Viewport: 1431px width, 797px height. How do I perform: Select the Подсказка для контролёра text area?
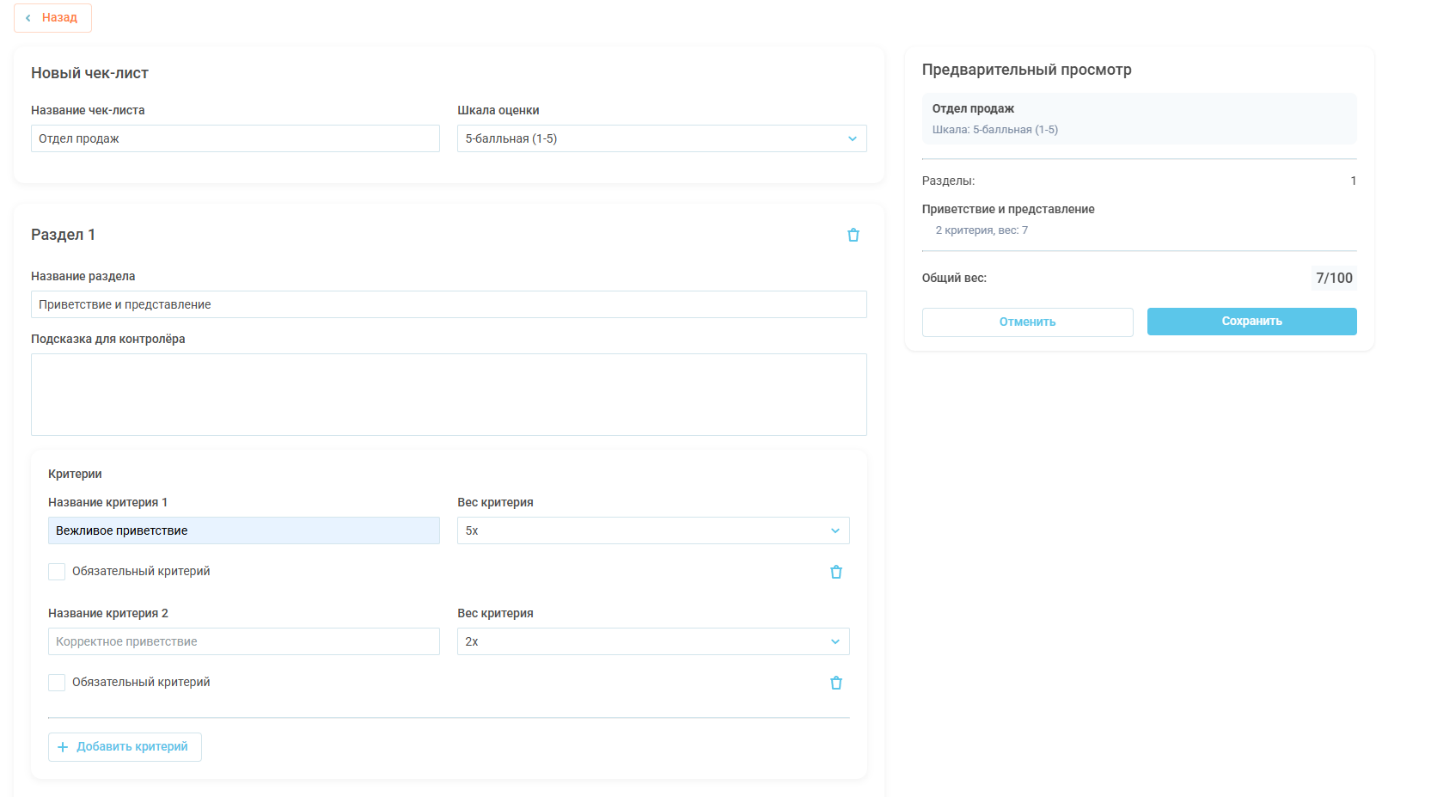(x=448, y=394)
